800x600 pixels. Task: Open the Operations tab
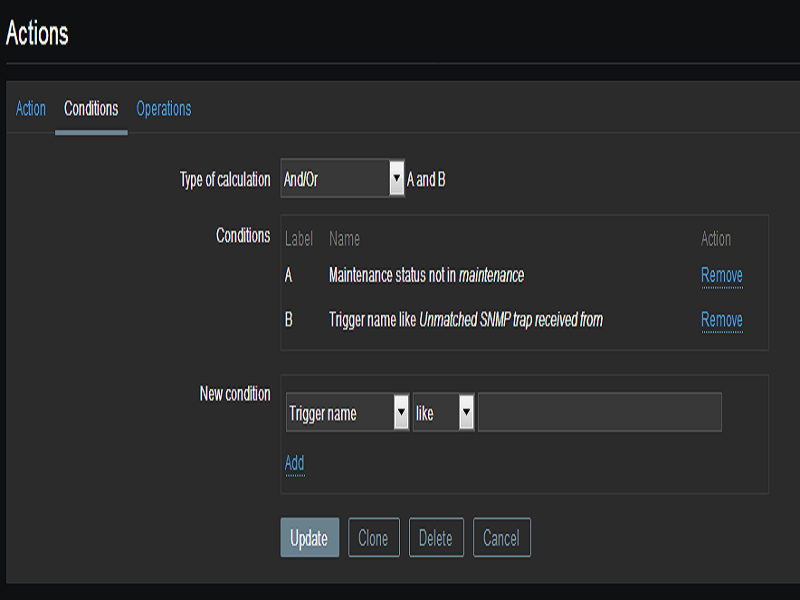point(164,109)
